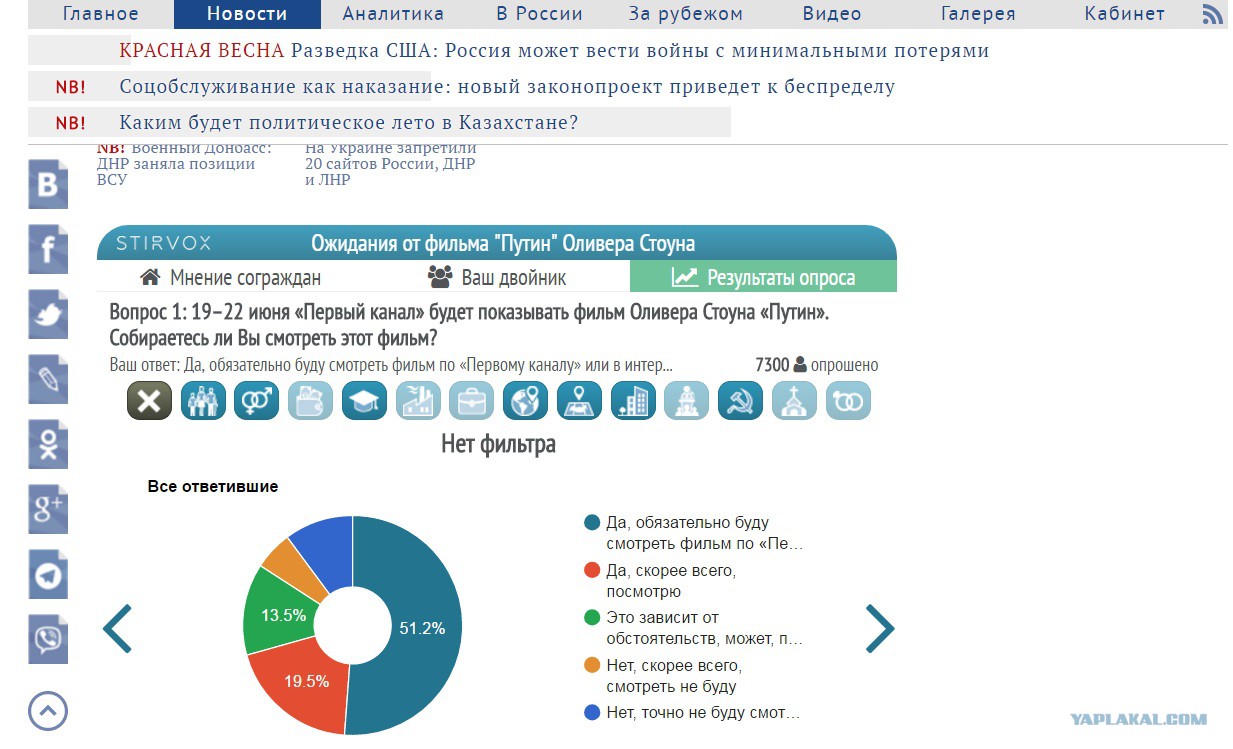The height and width of the screenshot is (749, 1233).
Task: Switch to Результаты опроса tab
Action: 763,277
